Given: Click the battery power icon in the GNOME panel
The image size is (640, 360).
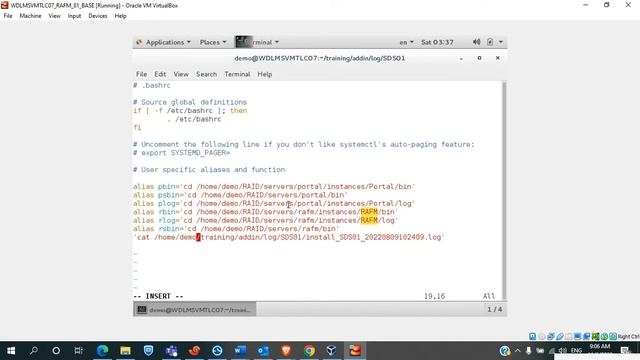Looking at the screenshot, I should 490,42.
